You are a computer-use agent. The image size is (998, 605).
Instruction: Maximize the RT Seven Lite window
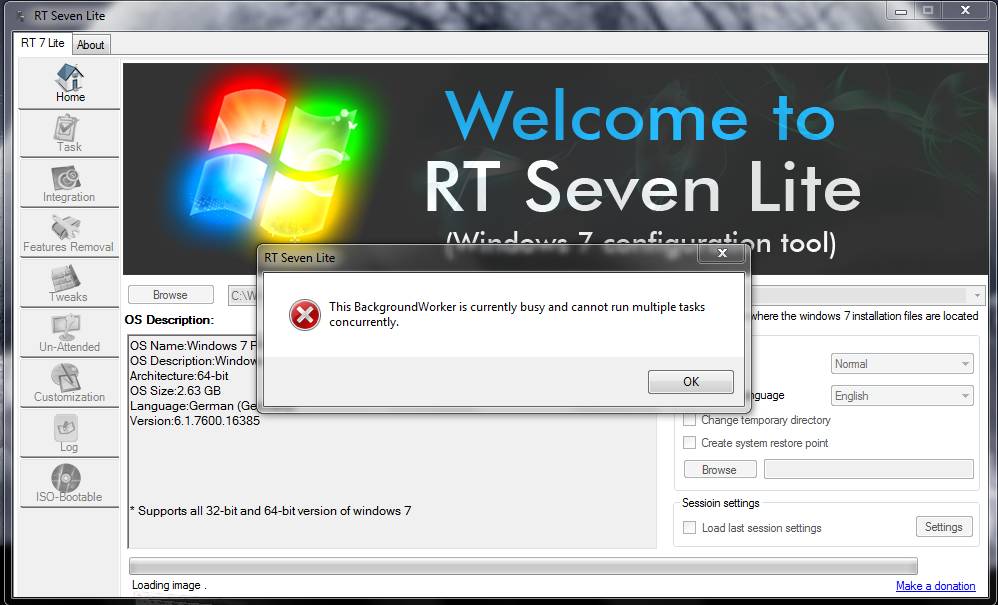[x=928, y=11]
